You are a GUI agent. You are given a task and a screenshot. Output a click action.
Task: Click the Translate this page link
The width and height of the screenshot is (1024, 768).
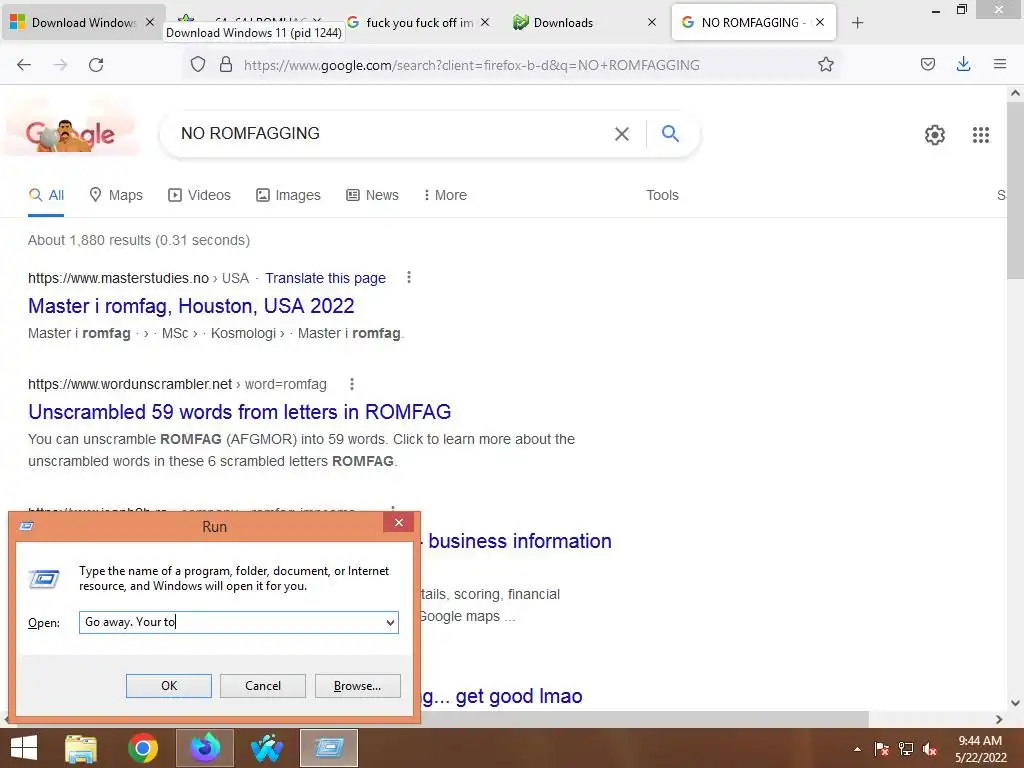pos(325,278)
